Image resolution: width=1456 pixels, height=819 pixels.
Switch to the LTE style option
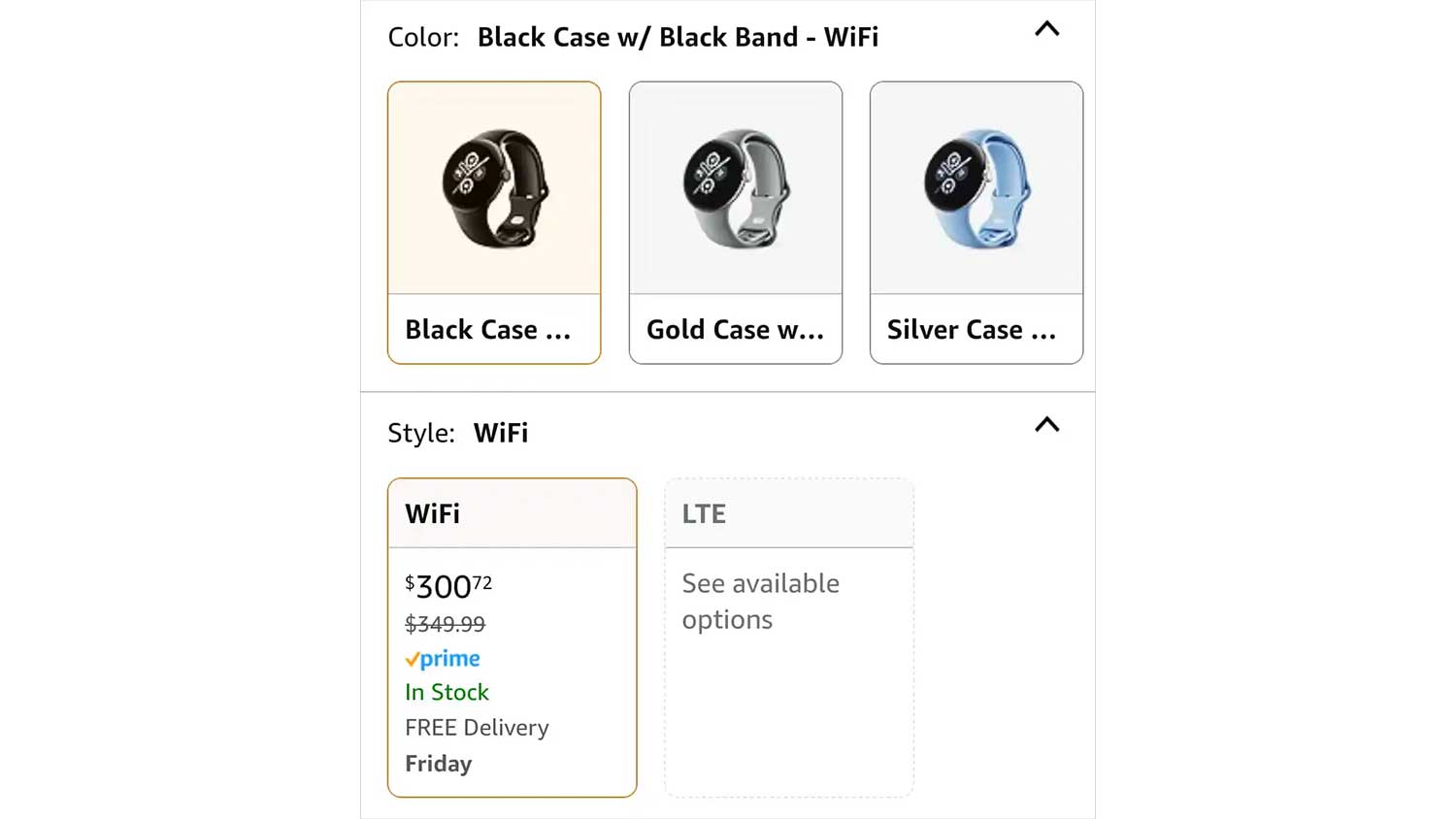pos(704,513)
